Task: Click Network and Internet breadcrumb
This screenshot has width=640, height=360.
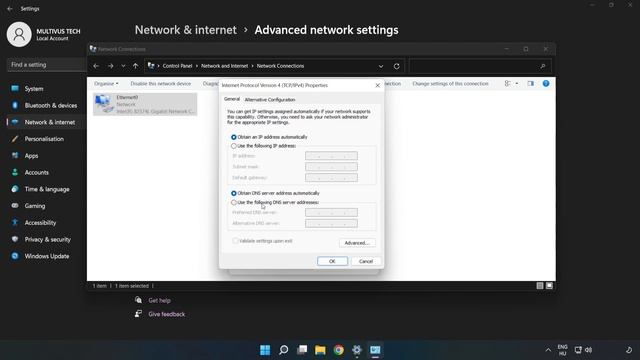Action: 224,66
